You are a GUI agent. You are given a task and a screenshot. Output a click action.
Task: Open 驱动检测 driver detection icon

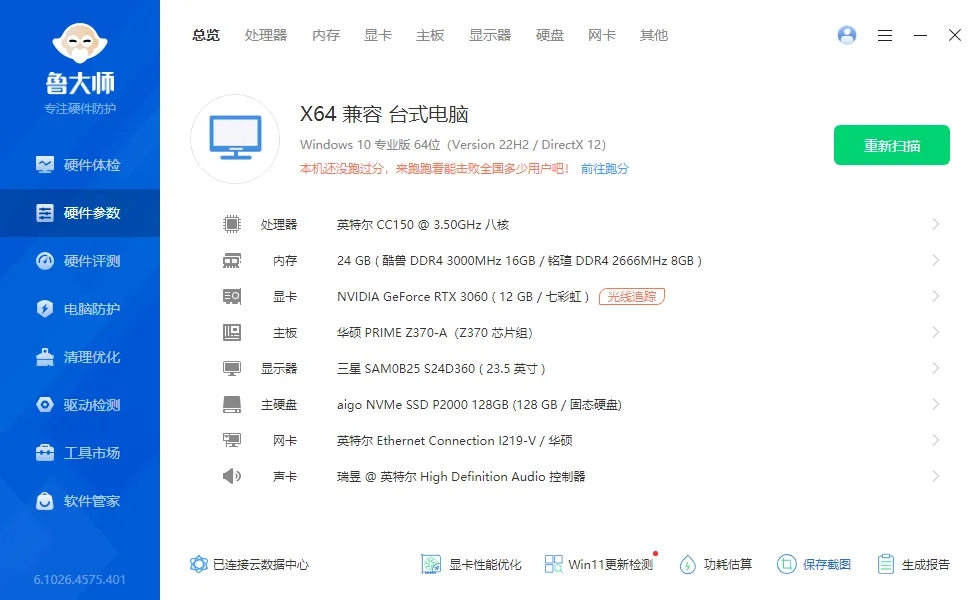point(45,405)
